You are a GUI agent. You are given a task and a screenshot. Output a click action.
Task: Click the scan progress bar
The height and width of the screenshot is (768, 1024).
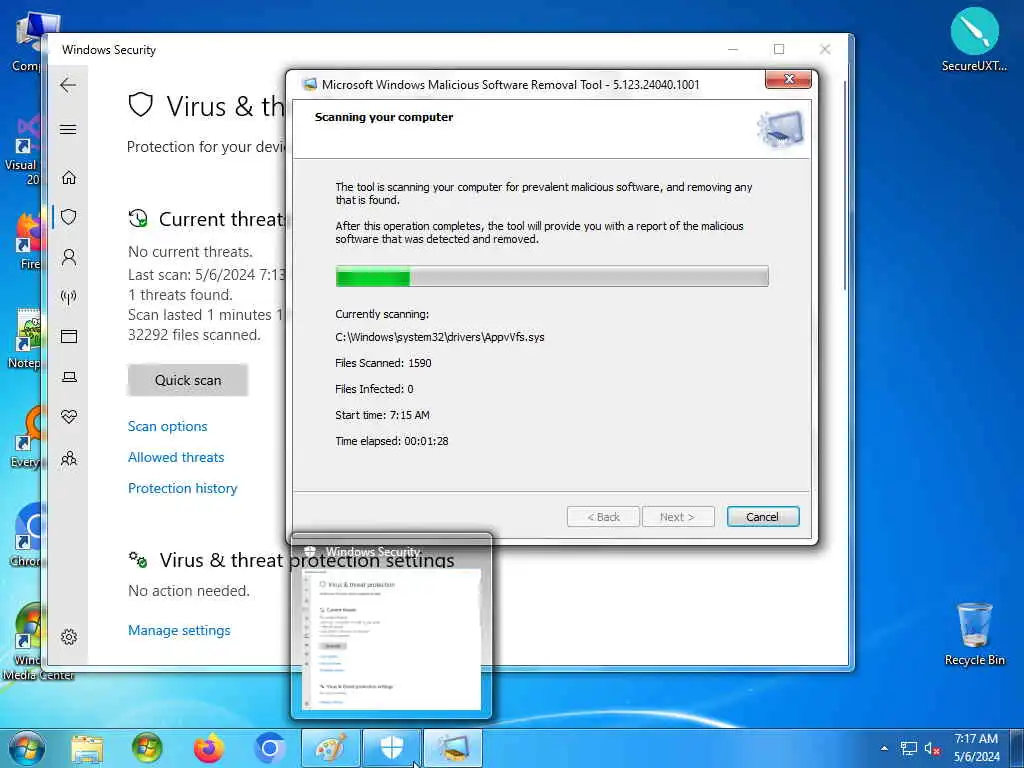(x=552, y=276)
